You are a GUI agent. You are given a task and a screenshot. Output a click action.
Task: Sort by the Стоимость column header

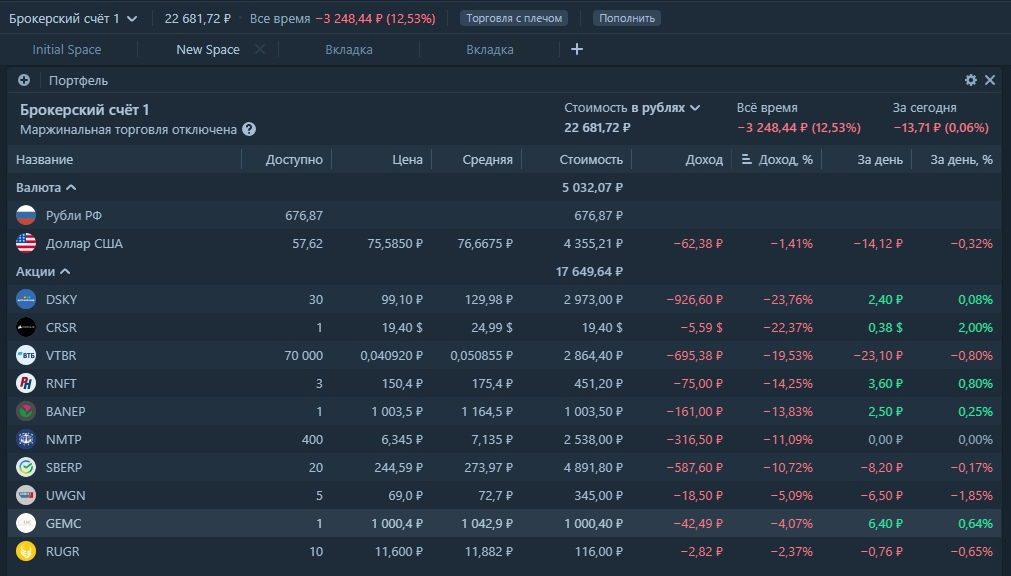coord(591,159)
